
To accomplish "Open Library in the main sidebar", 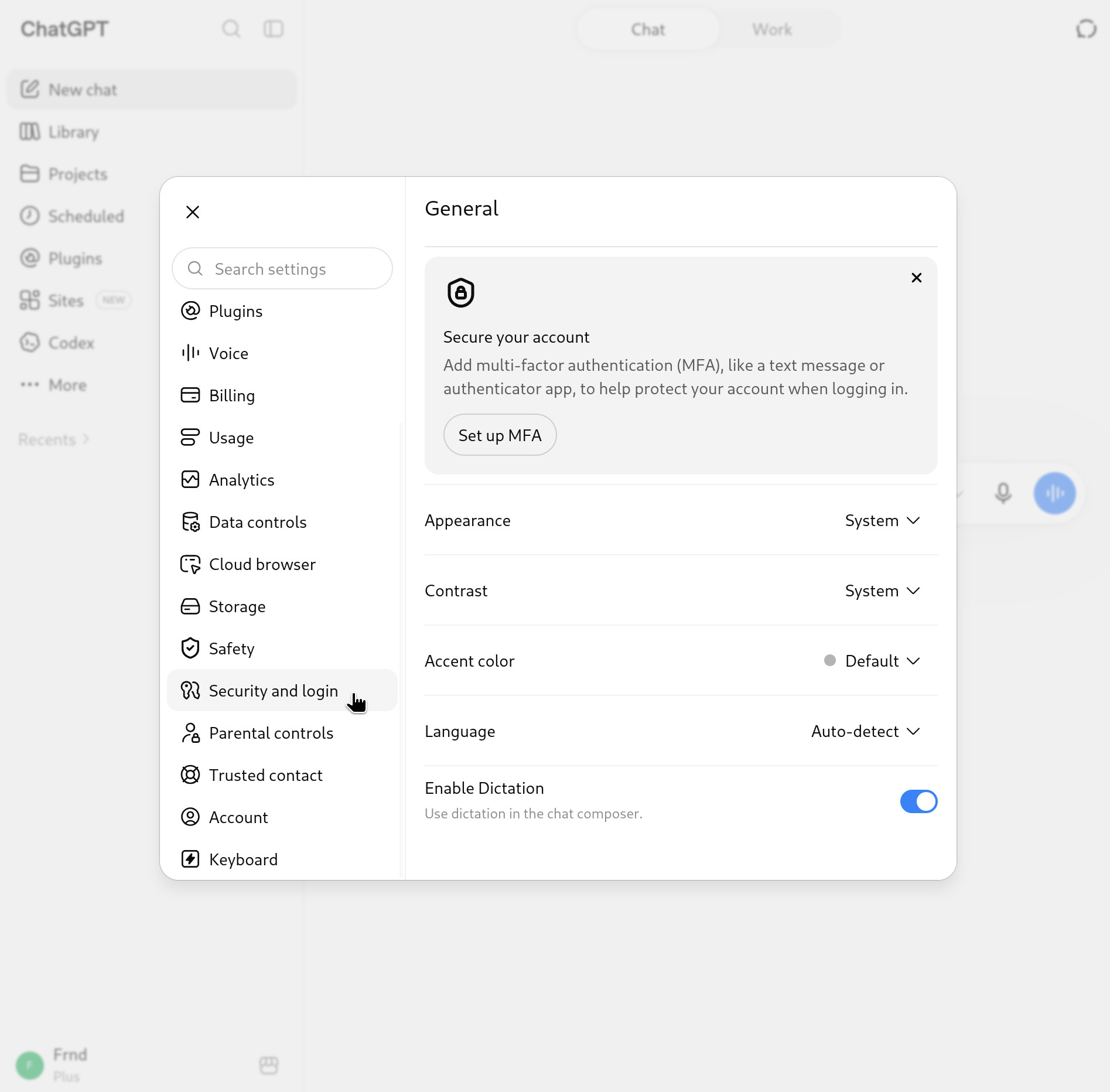I will 152,132.
